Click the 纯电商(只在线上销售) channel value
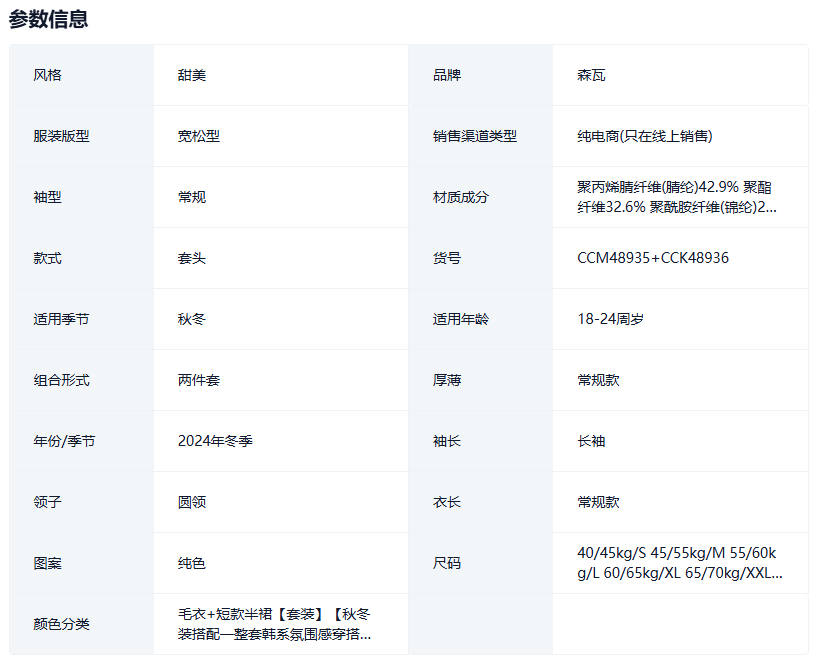The height and width of the screenshot is (666, 816). [645, 136]
